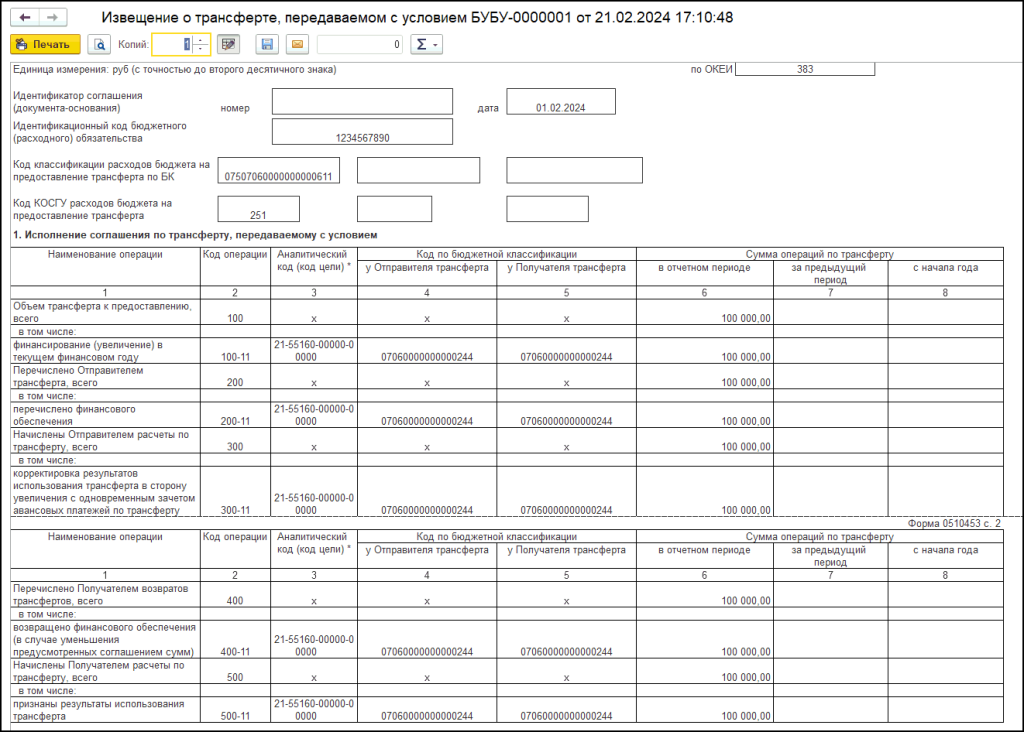The width and height of the screenshot is (1024, 732).
Task: Click the forward navigation arrow
Action: (x=52, y=18)
